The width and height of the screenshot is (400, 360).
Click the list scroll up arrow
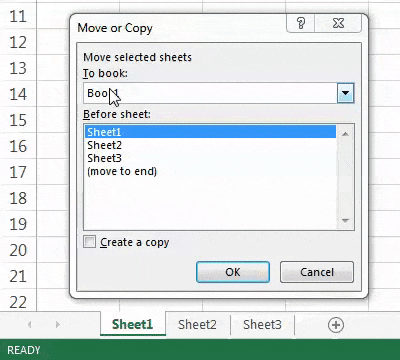tap(345, 134)
